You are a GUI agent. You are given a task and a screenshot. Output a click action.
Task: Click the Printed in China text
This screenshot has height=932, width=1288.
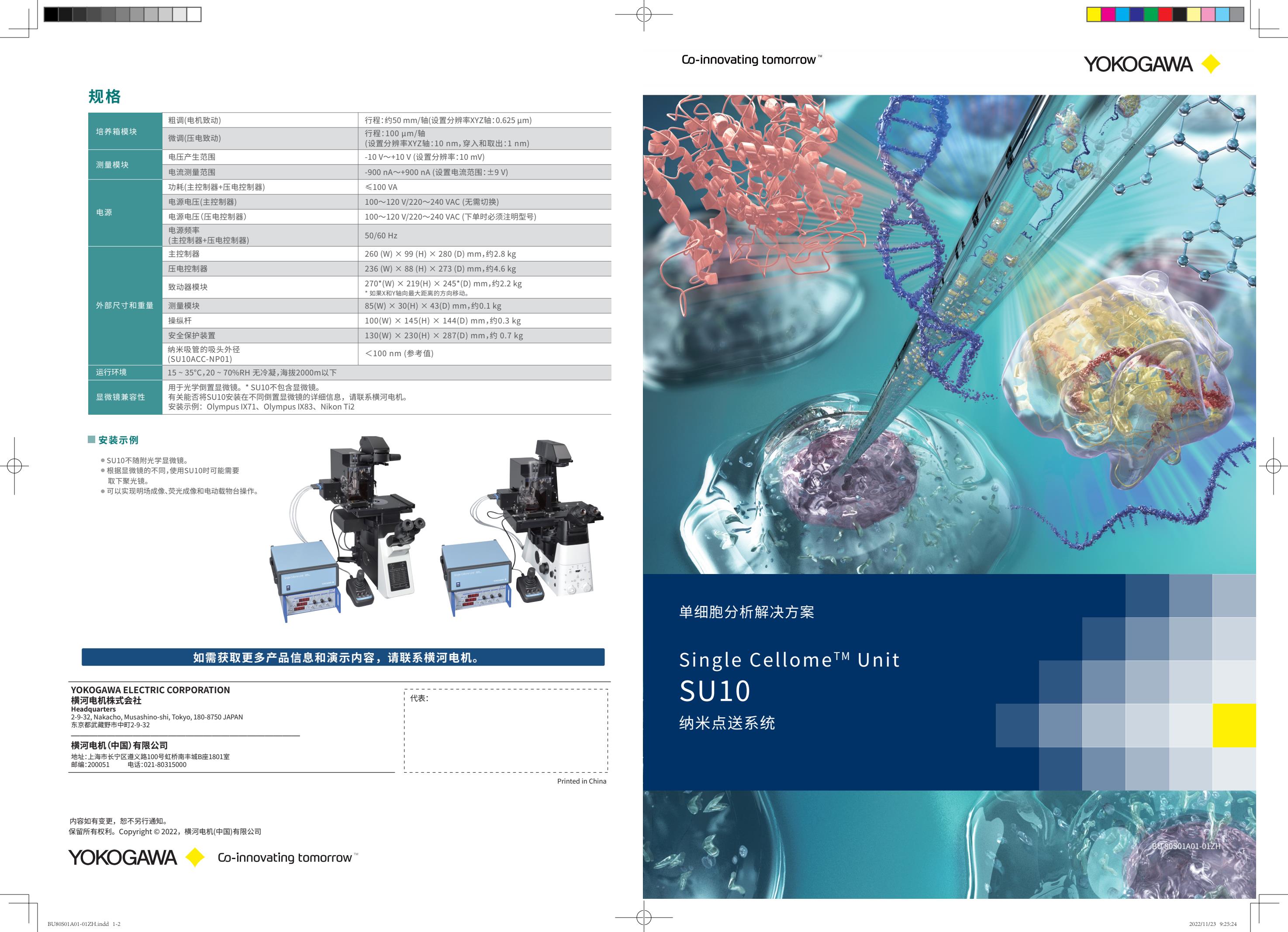pos(581,781)
